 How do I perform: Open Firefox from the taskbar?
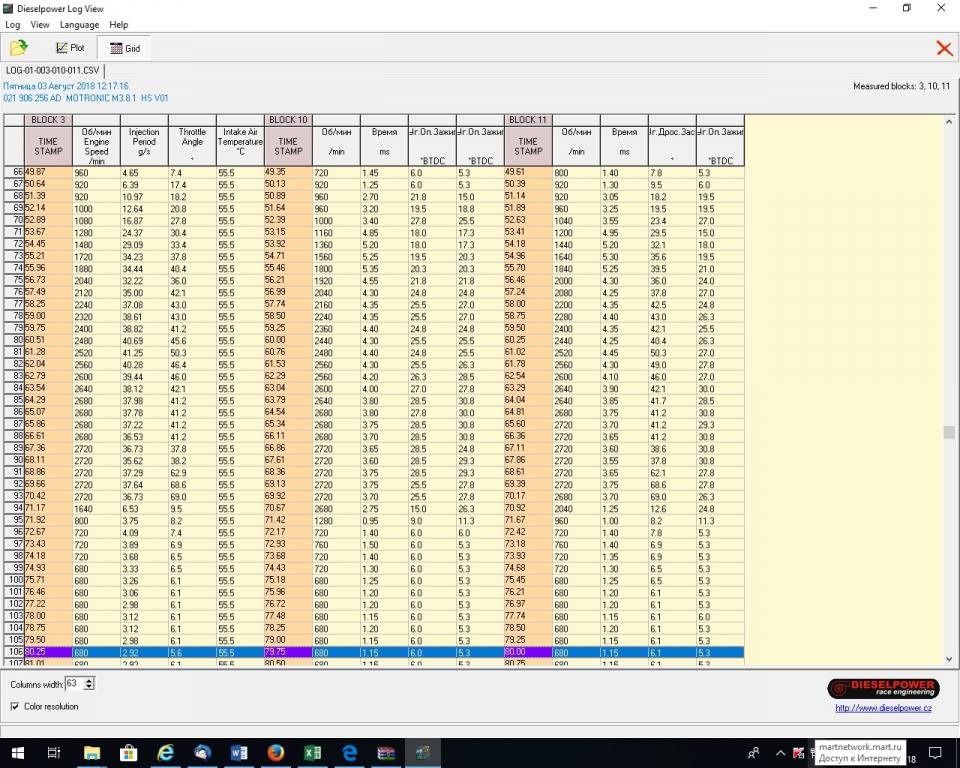275,753
